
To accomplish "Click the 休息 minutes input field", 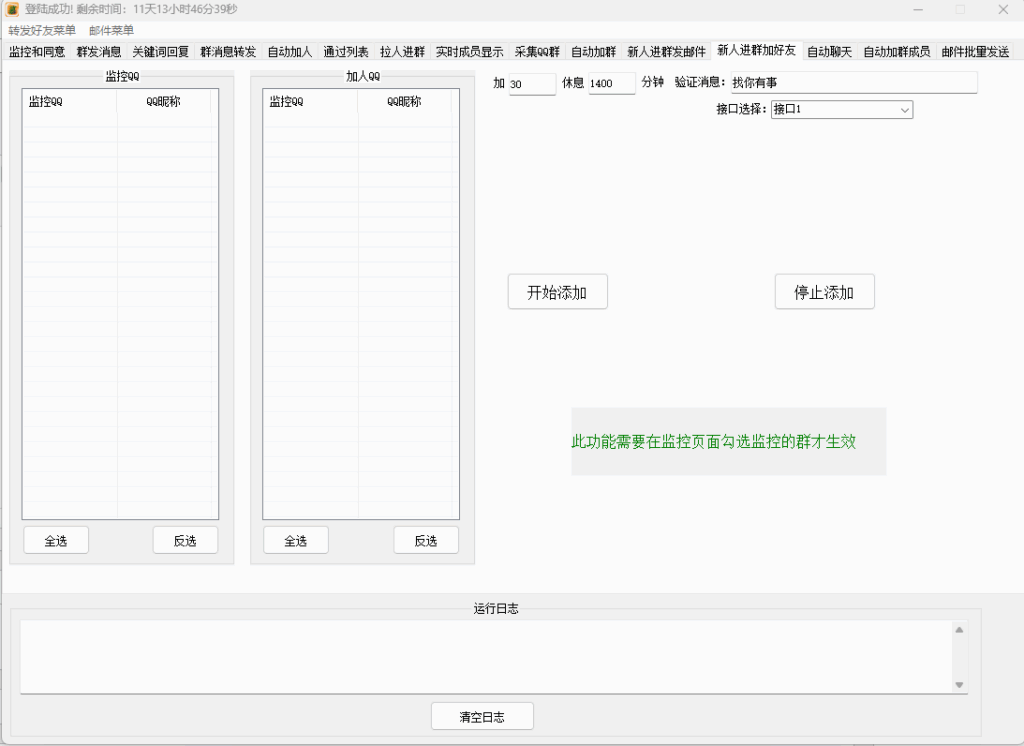I will (612, 83).
